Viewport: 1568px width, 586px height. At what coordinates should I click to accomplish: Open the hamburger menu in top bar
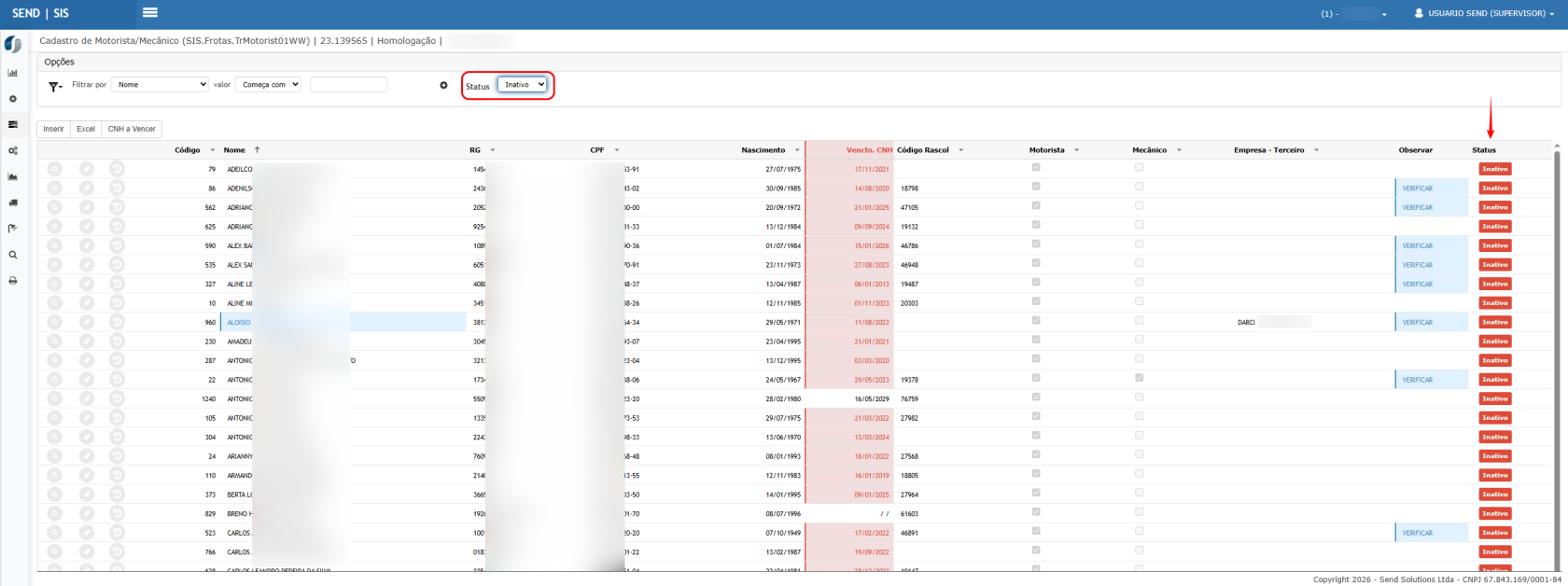point(149,13)
